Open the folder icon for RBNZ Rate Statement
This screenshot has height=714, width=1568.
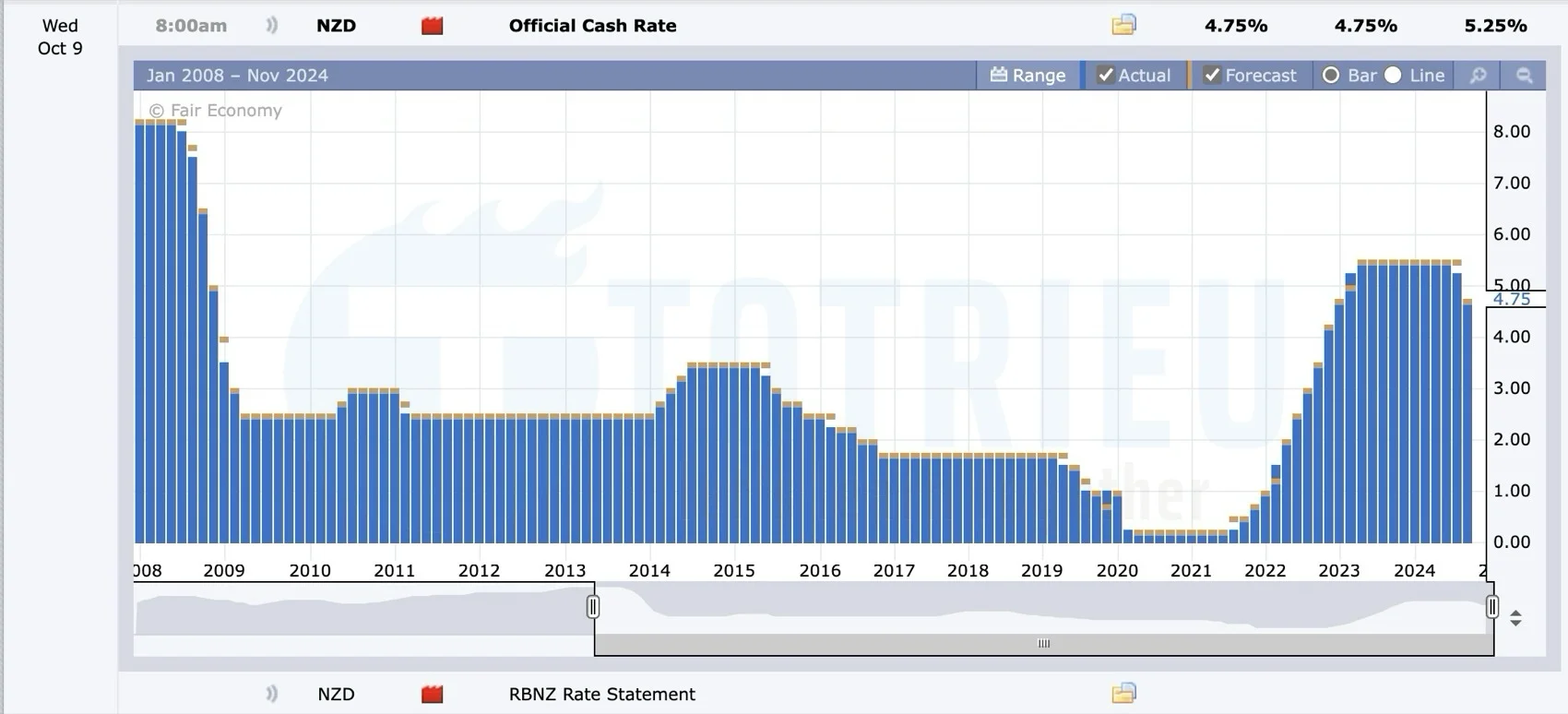click(1123, 693)
